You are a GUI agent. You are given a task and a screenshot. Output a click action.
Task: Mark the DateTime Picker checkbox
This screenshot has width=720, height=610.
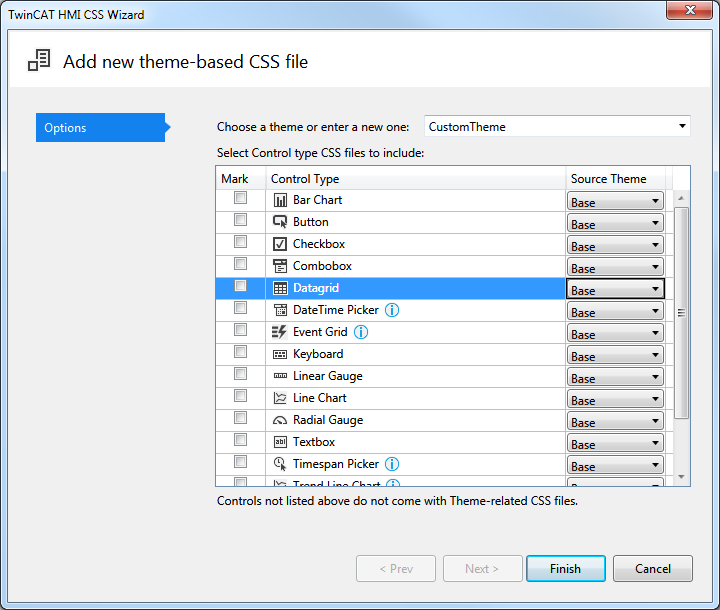(x=240, y=307)
